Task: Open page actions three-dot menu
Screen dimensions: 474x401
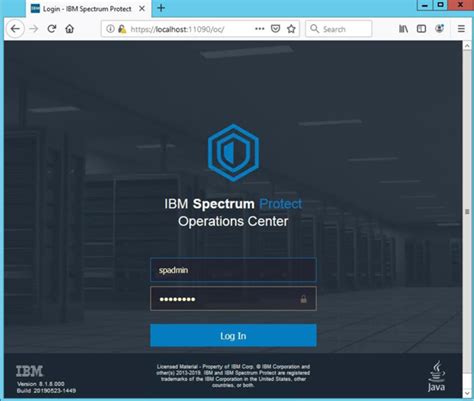Action: [x=260, y=29]
